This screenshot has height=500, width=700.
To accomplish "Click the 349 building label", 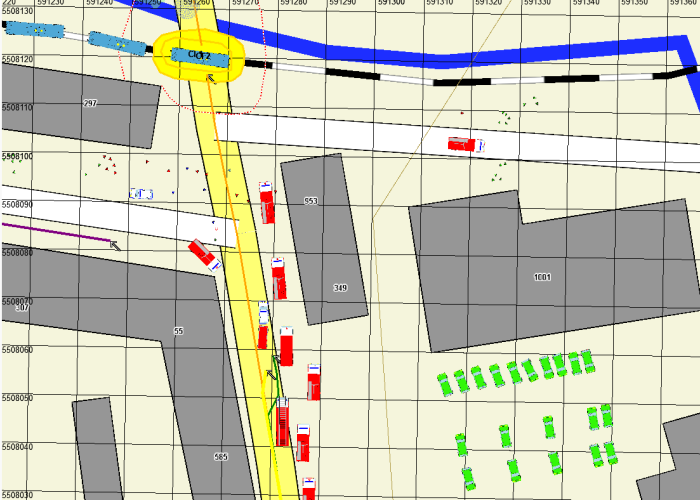I will point(340,288).
